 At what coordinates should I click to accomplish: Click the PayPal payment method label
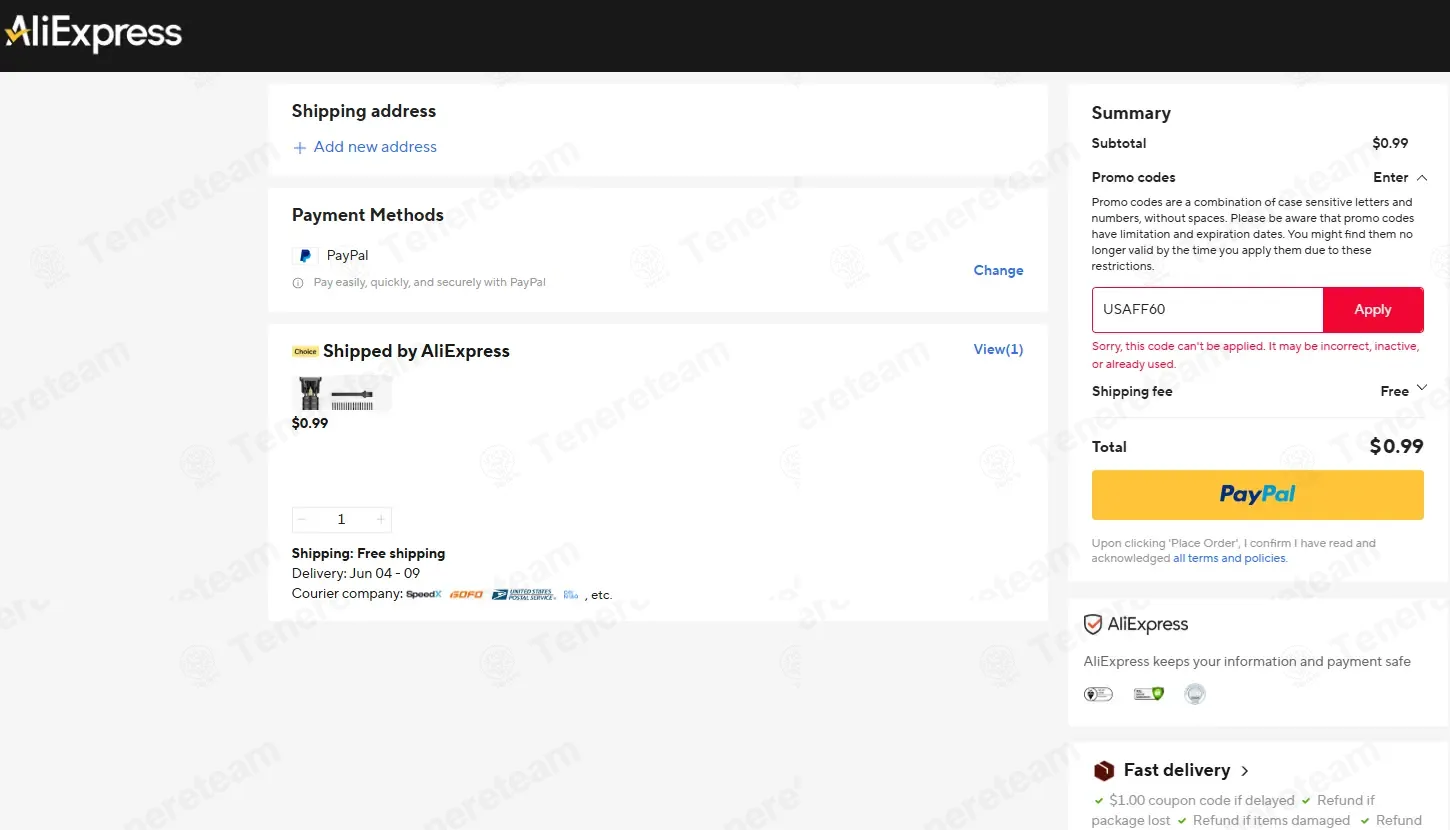(x=347, y=255)
